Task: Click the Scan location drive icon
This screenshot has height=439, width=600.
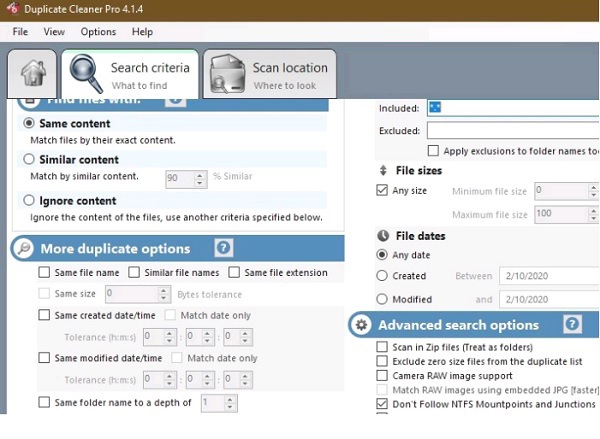Action: click(x=226, y=75)
